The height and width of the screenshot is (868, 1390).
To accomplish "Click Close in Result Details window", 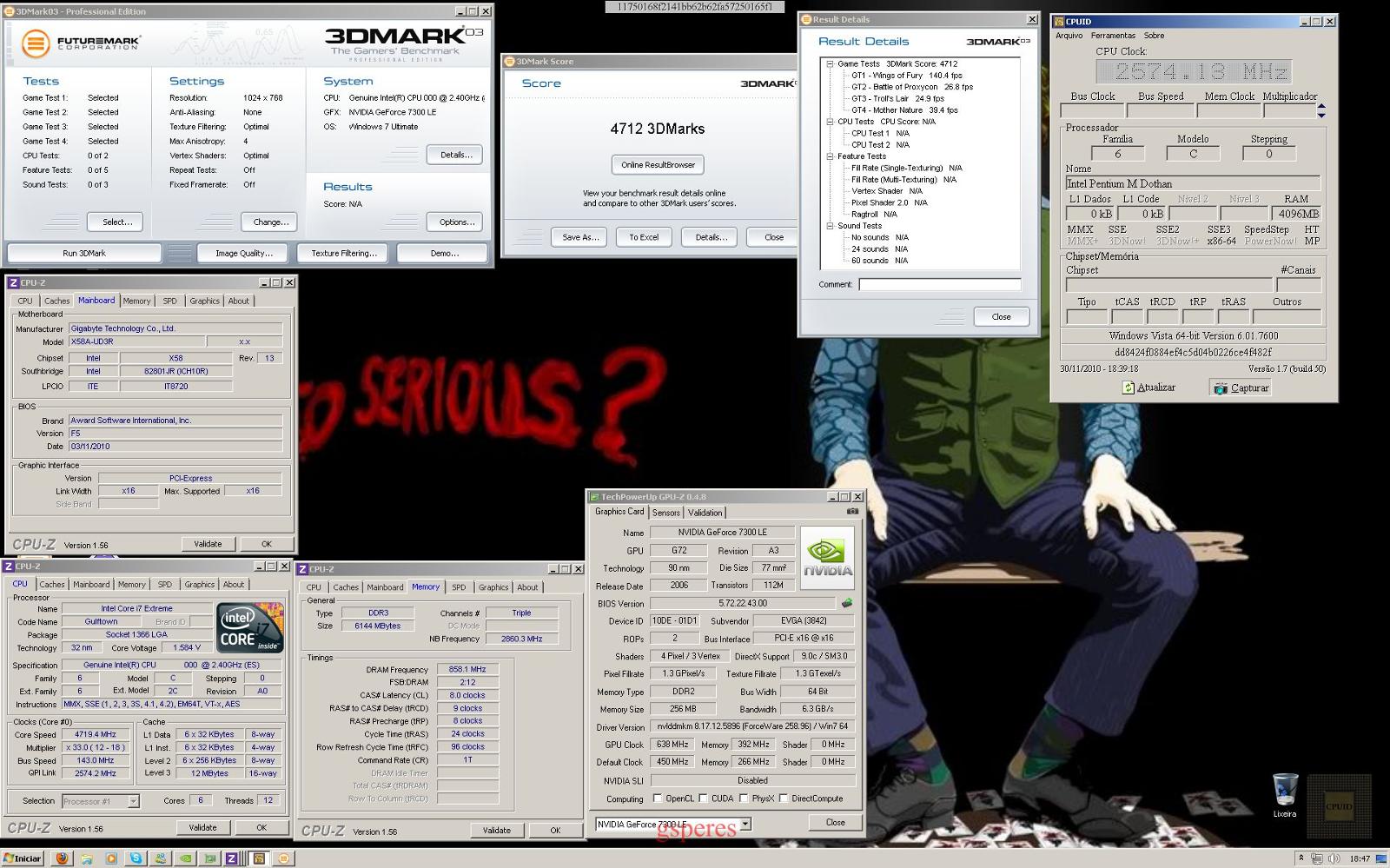I will tap(1001, 316).
